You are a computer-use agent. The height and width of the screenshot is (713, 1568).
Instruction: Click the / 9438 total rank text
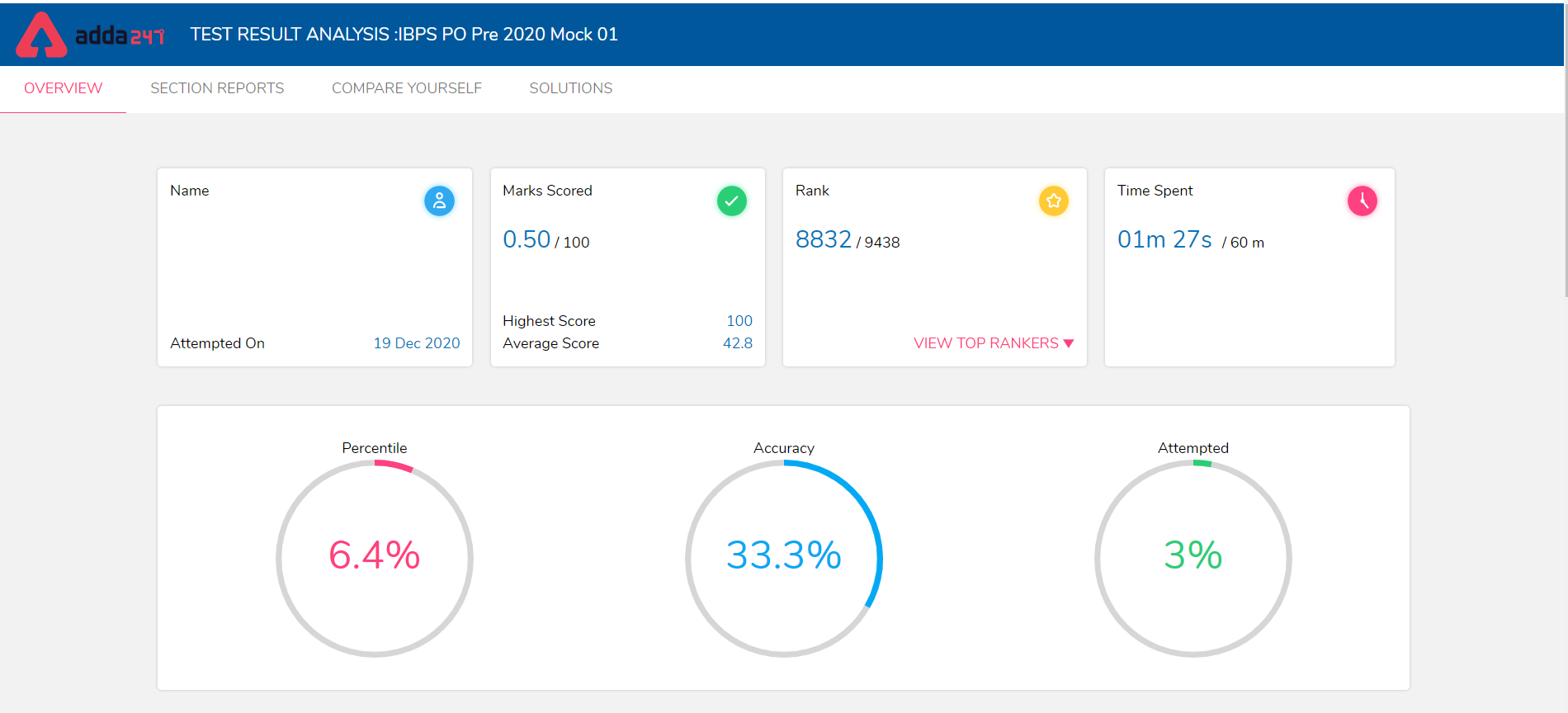878,243
